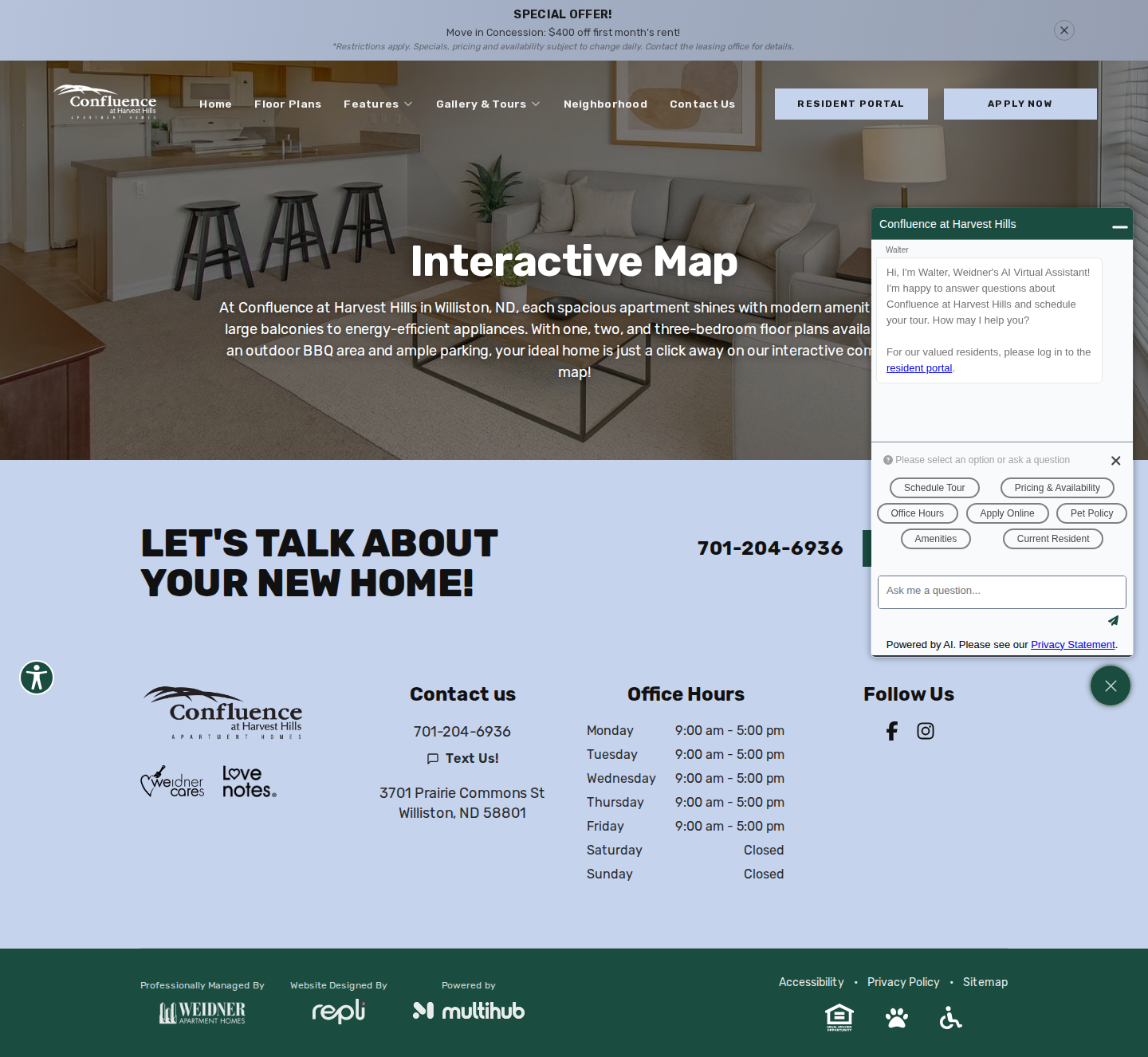Open the footer Sitemap link
The height and width of the screenshot is (1057, 1148).
[985, 982]
